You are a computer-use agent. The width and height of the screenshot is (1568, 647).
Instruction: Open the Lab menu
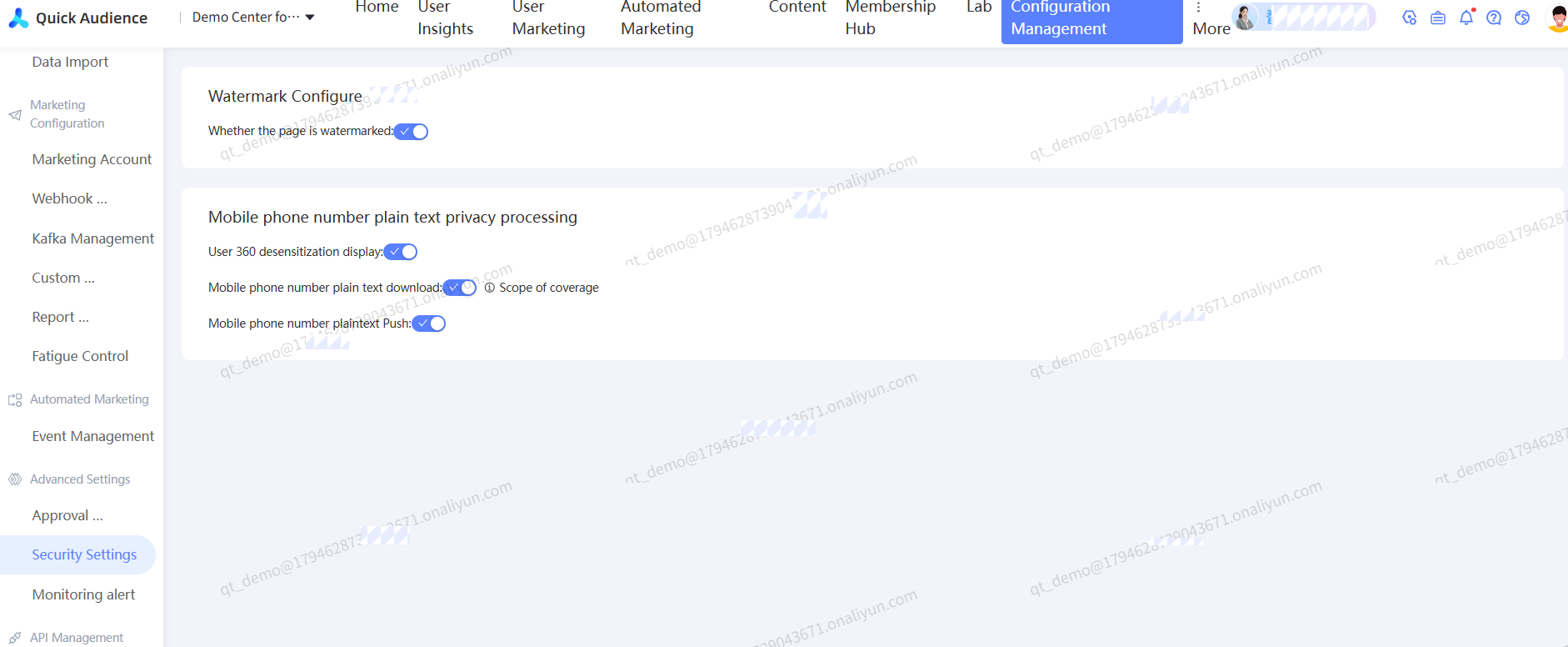tap(979, 7)
